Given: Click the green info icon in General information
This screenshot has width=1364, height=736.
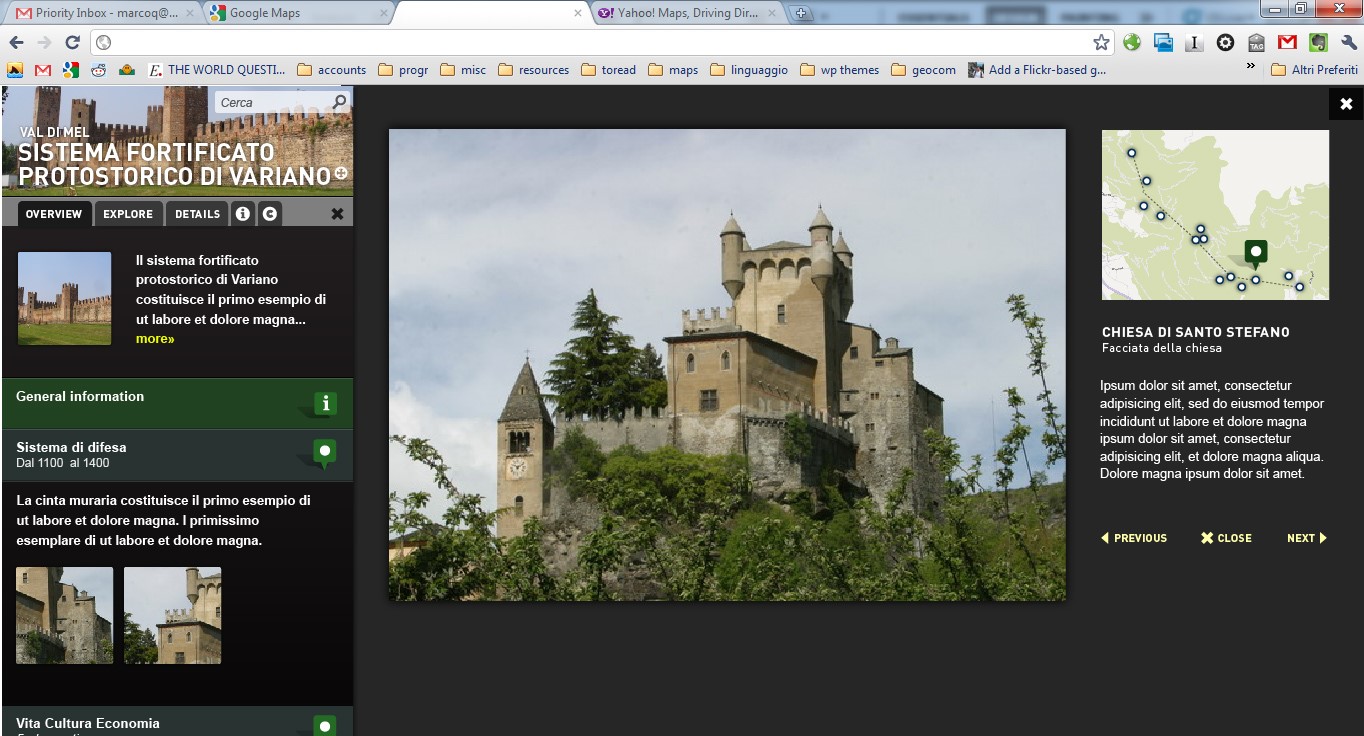Looking at the screenshot, I should [x=324, y=404].
